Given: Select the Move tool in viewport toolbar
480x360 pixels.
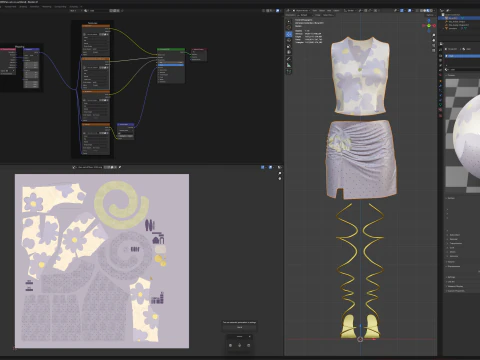Looking at the screenshot, I should pyautogui.click(x=289, y=34).
